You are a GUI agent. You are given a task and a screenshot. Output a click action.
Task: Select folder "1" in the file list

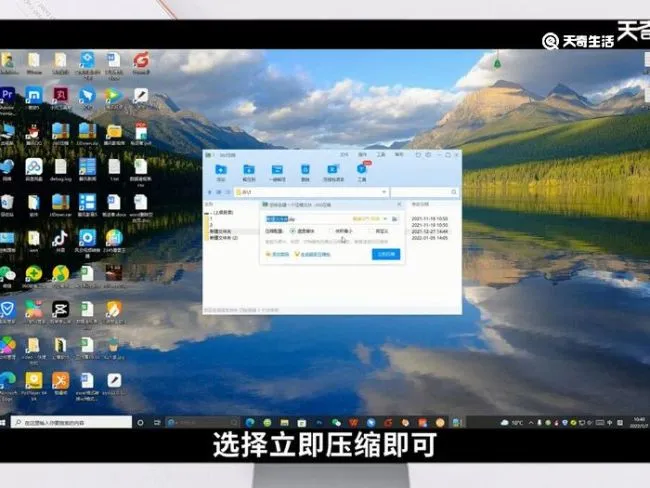211,219
